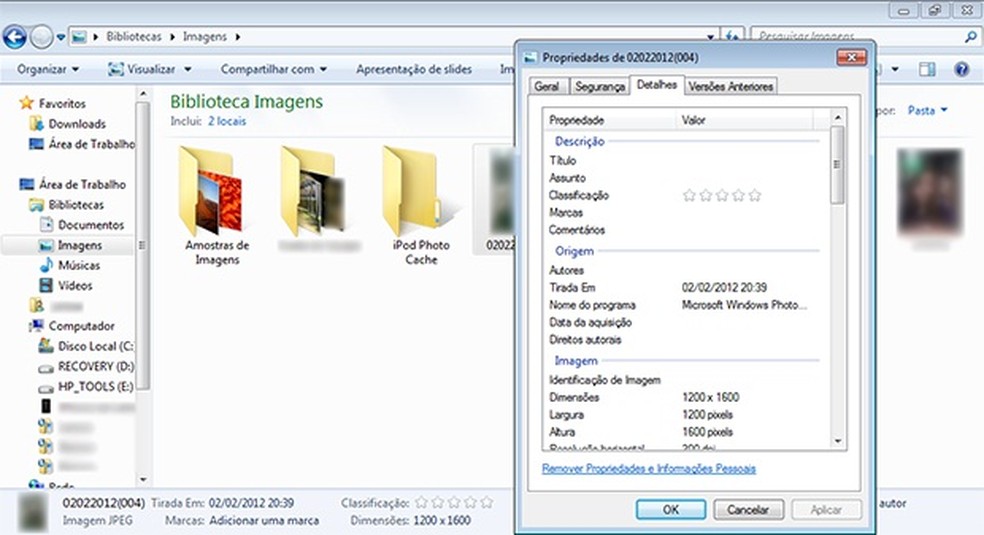984x535 pixels.
Task: Select Imagens library in the tree
Action: (70, 245)
